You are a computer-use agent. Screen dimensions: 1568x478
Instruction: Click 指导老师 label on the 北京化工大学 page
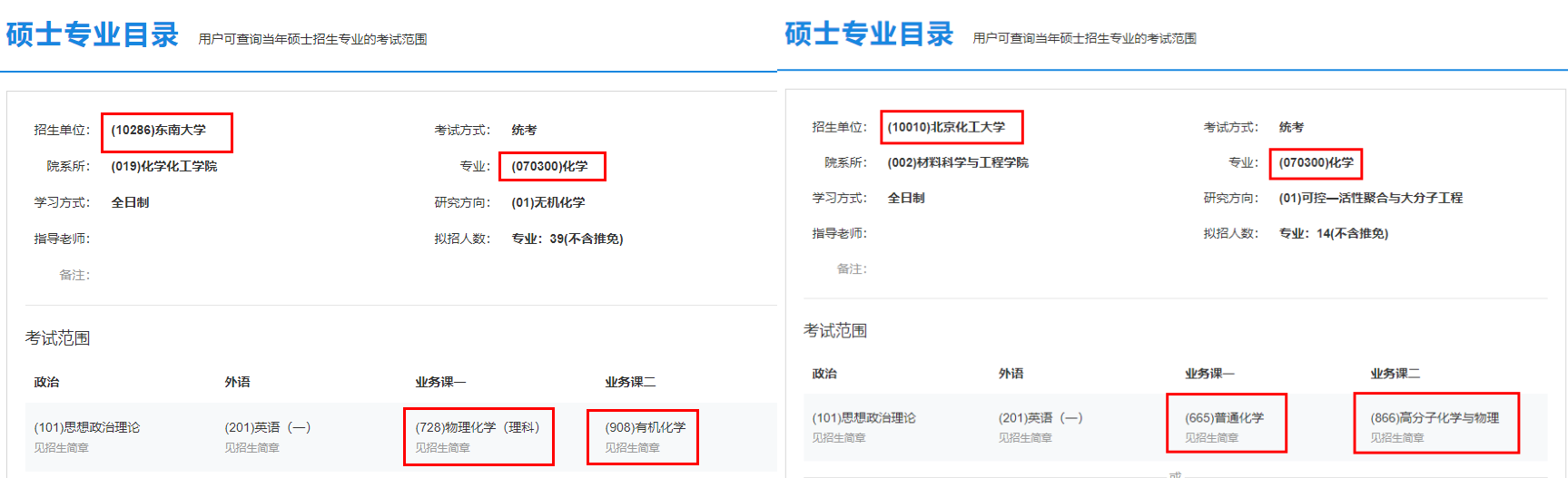pyautogui.click(x=839, y=233)
